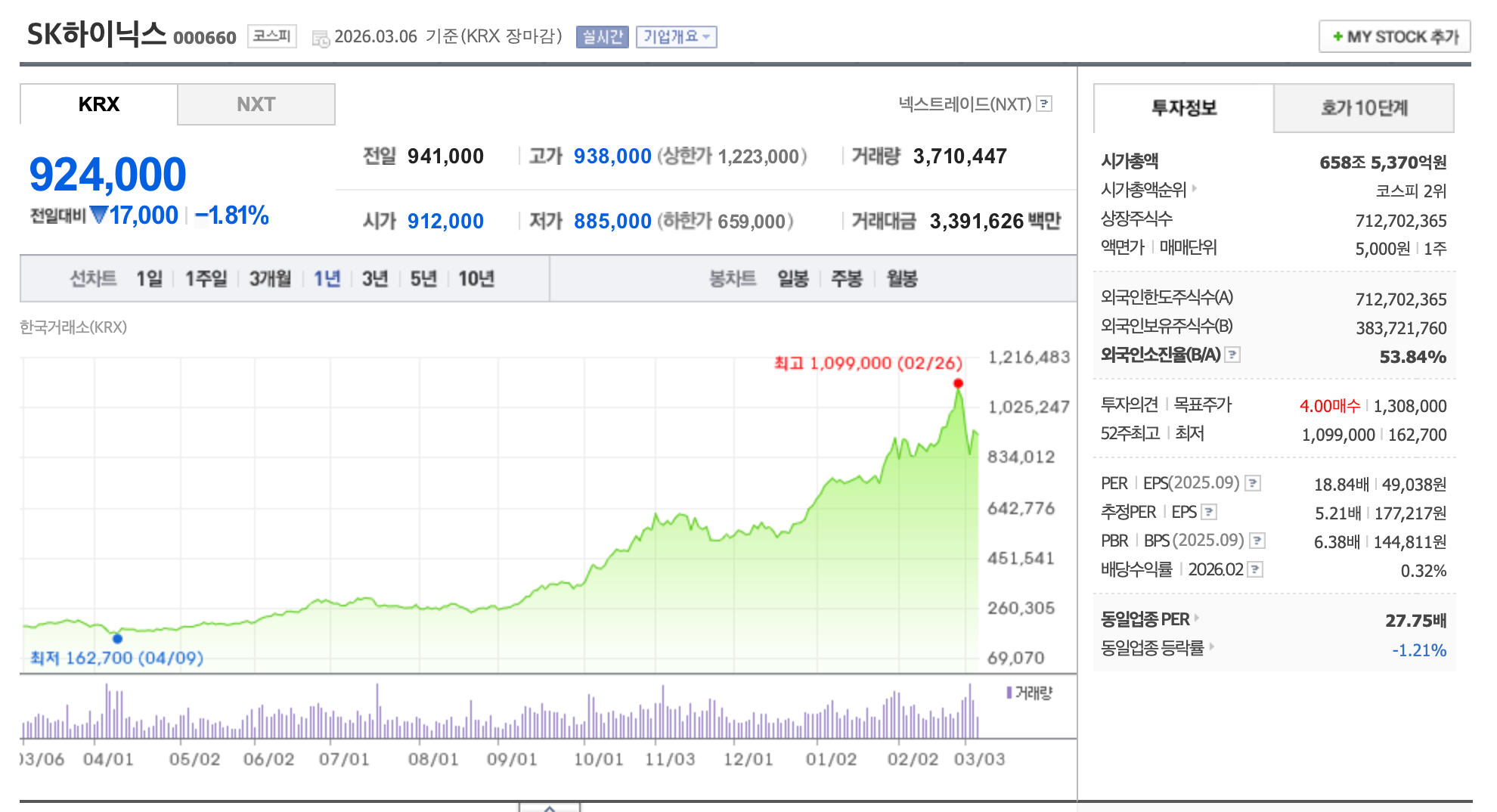Click the down arrow icon beside 17,000
Image resolution: width=1497 pixels, height=812 pixels.
[x=98, y=215]
